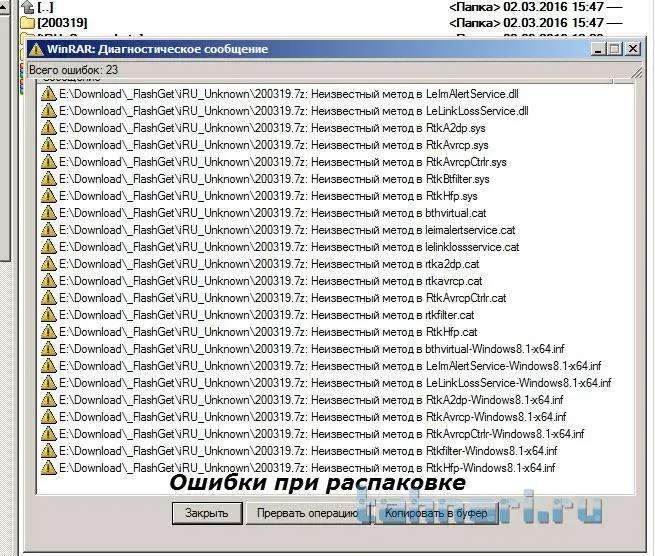
Task: Click scrollbar up arrow in background window
Action: coord(4,7)
